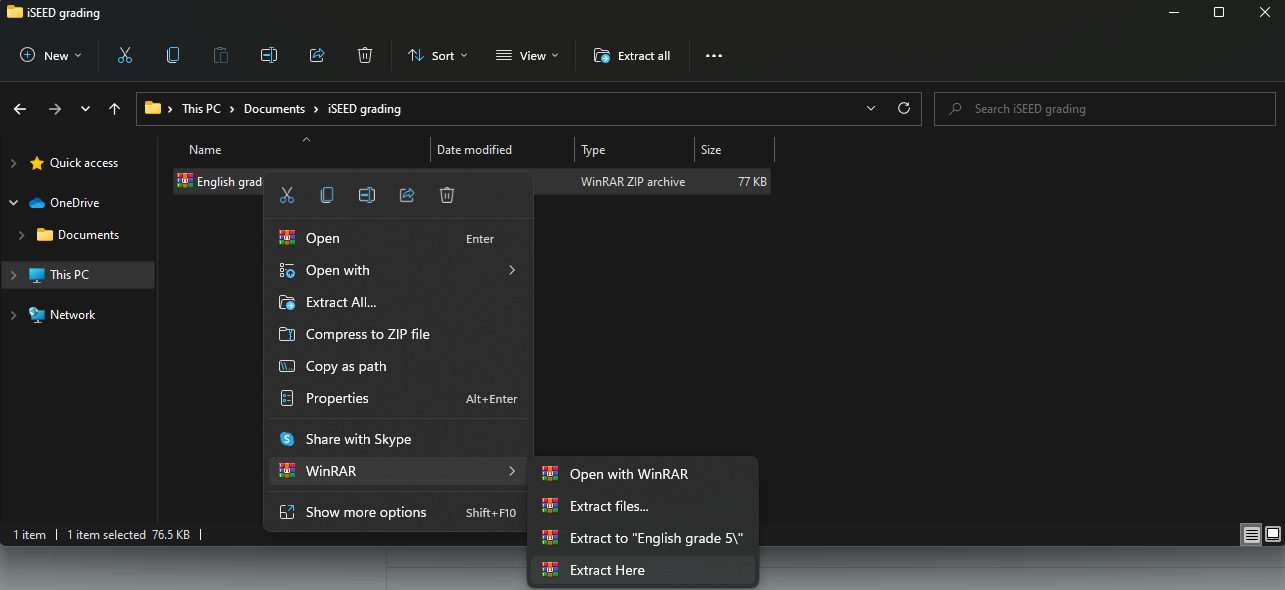Viewport: 1285px width, 590px height.
Task: Switch to details view in status bar
Action: (1251, 535)
